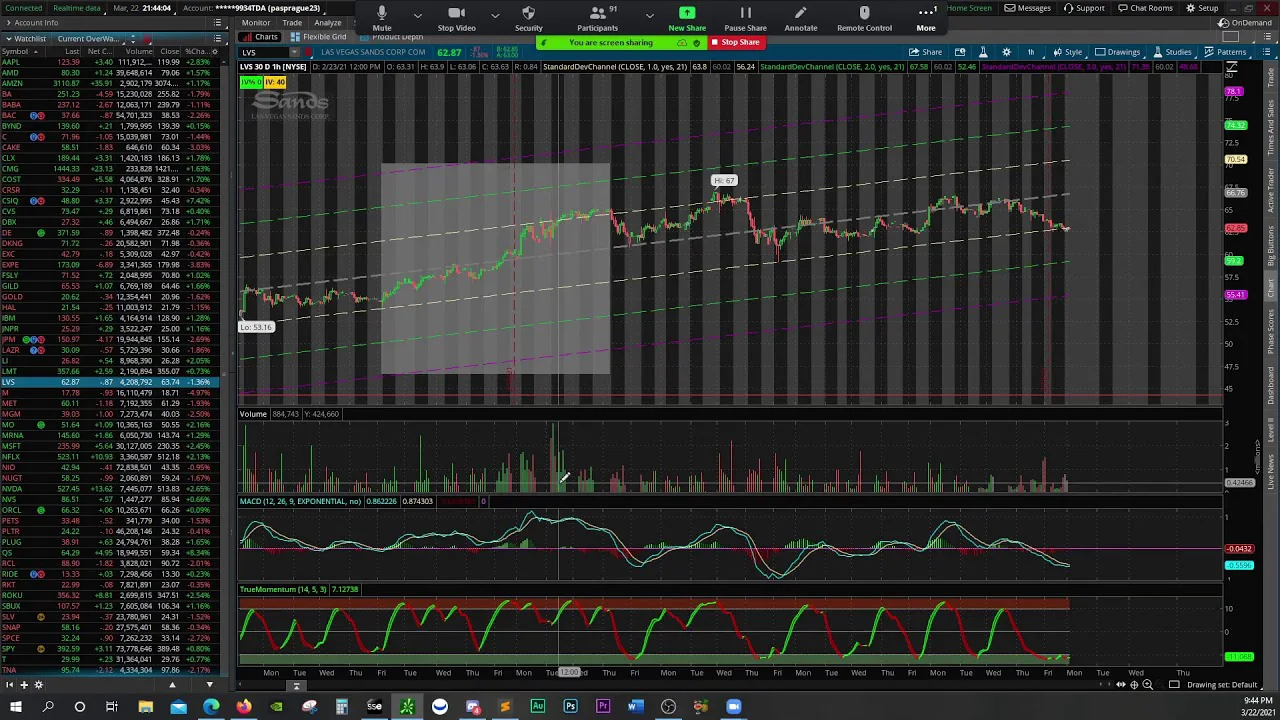Open the Patterns chart tool
Image resolution: width=1280 pixels, height=720 pixels.
(x=1225, y=52)
